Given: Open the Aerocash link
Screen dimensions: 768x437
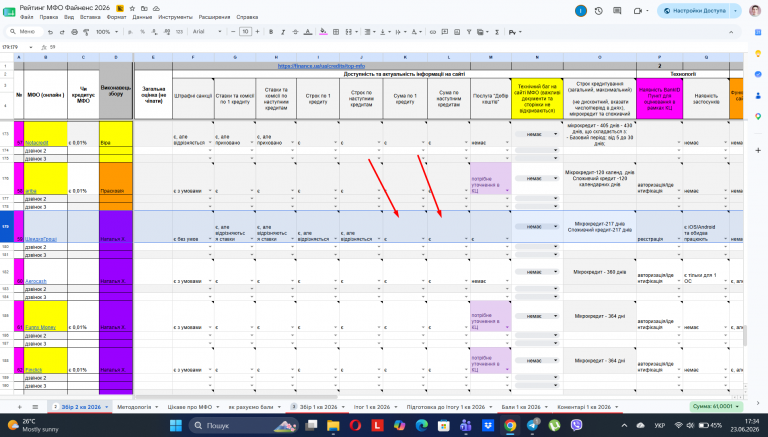Looking at the screenshot, I should pos(36,281).
